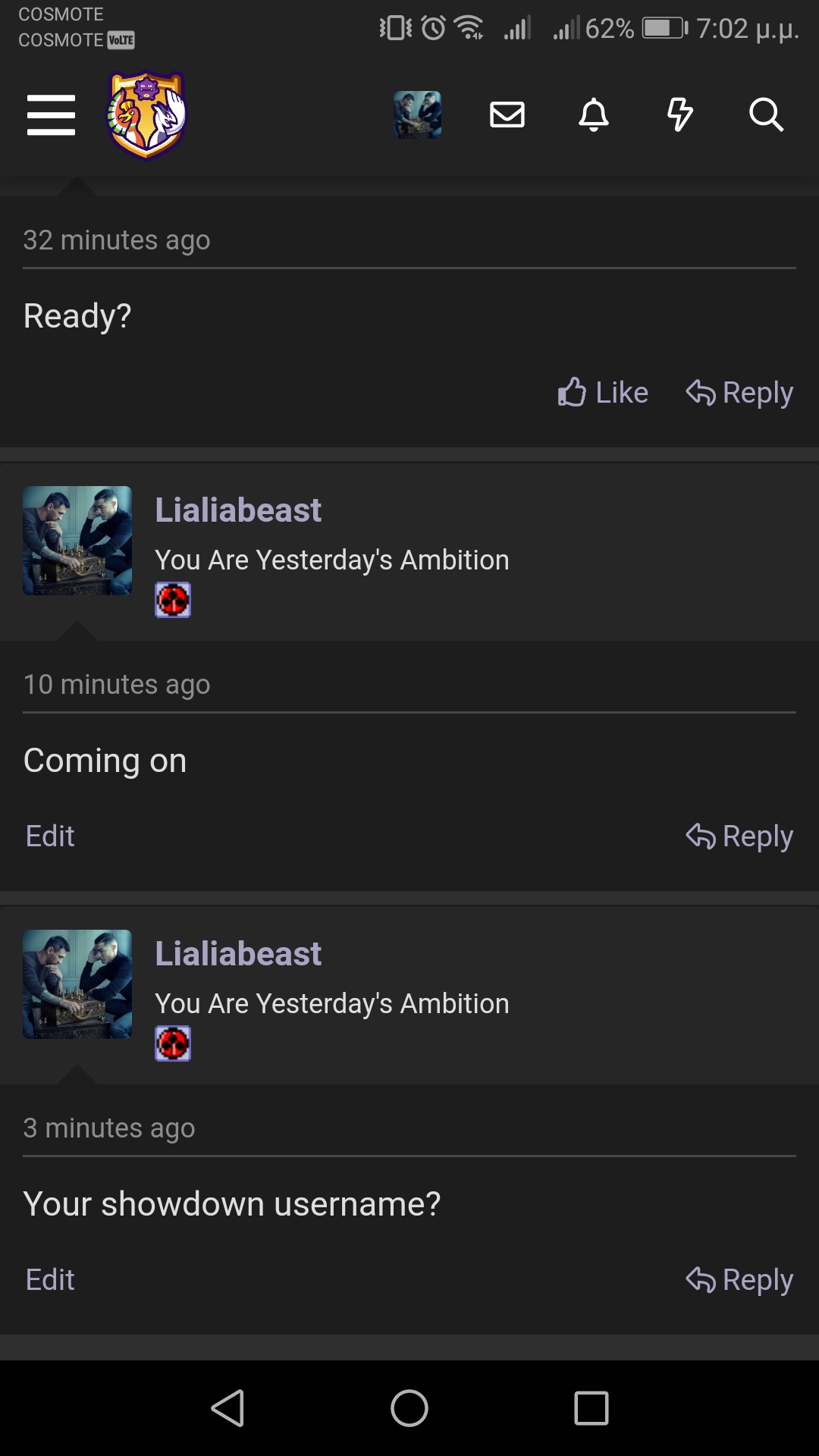
Task: Edit the 'Coming on' post
Action: [x=50, y=836]
